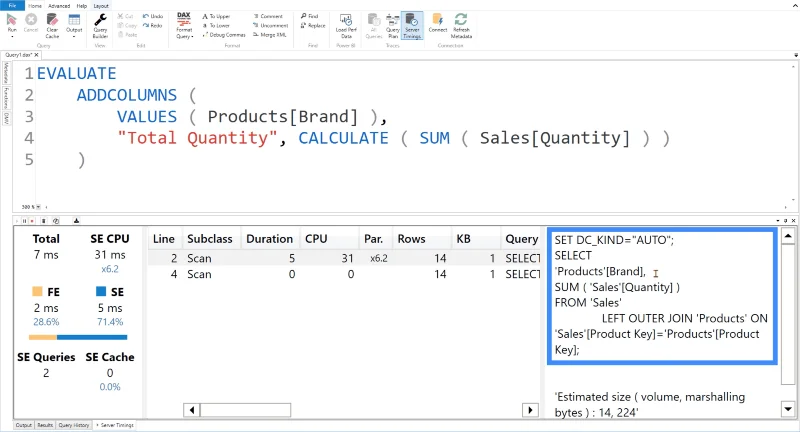This screenshot has width=800, height=432.
Task: Clear the trace results with trash icon
Action: tap(43, 221)
